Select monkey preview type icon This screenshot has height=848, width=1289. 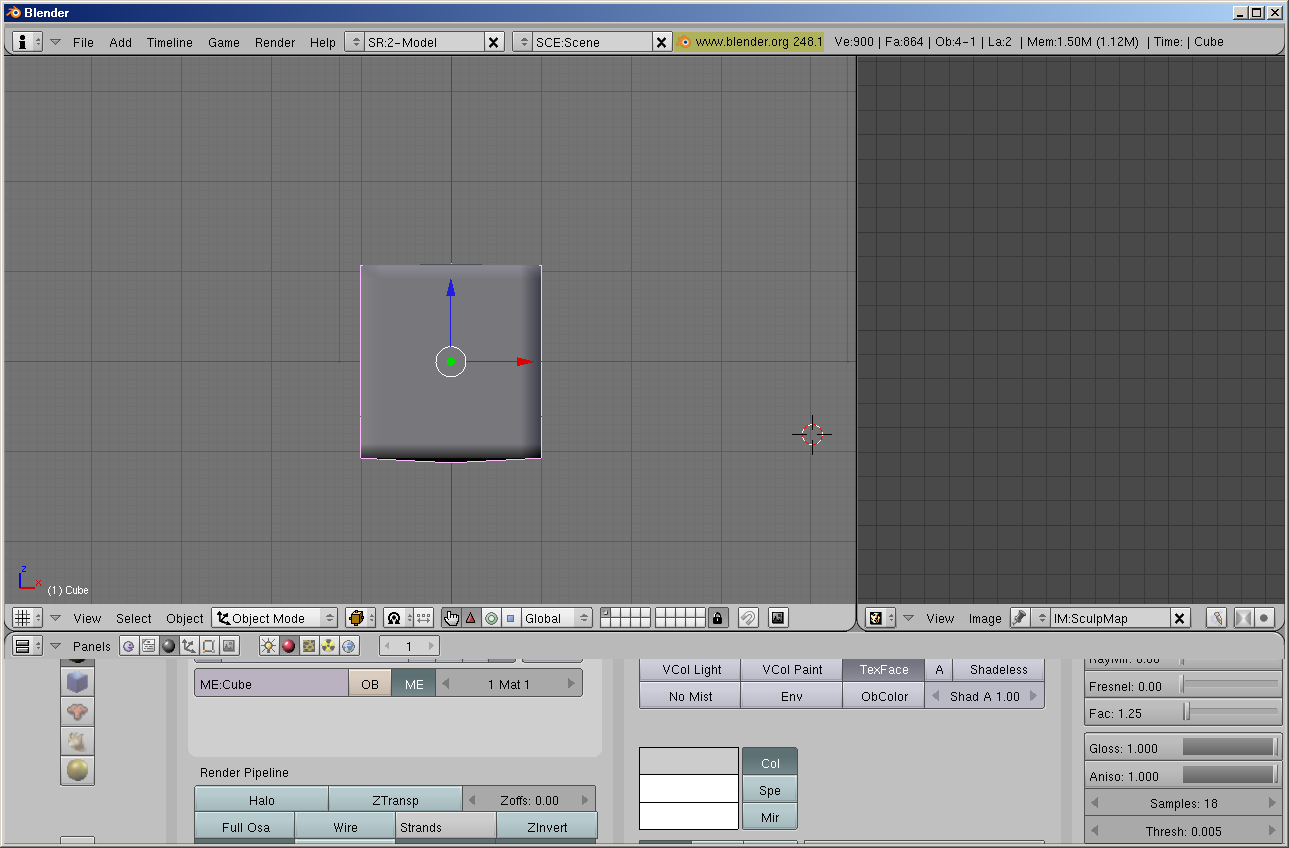(78, 712)
